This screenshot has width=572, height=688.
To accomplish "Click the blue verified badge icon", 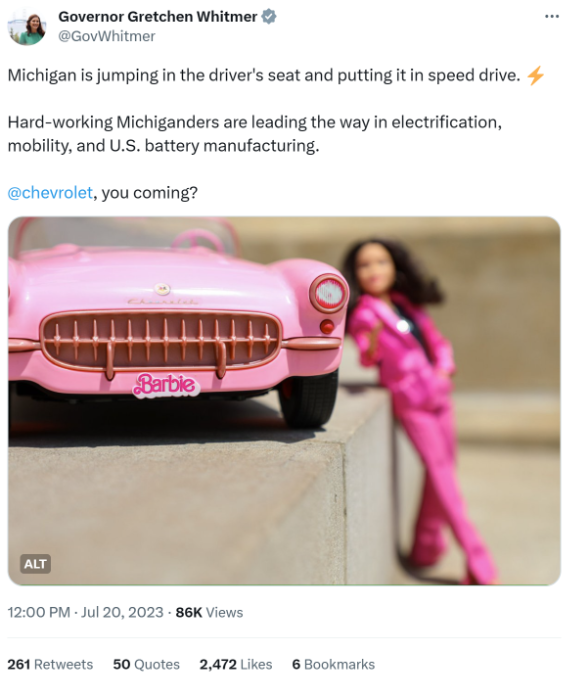I will (x=269, y=17).
